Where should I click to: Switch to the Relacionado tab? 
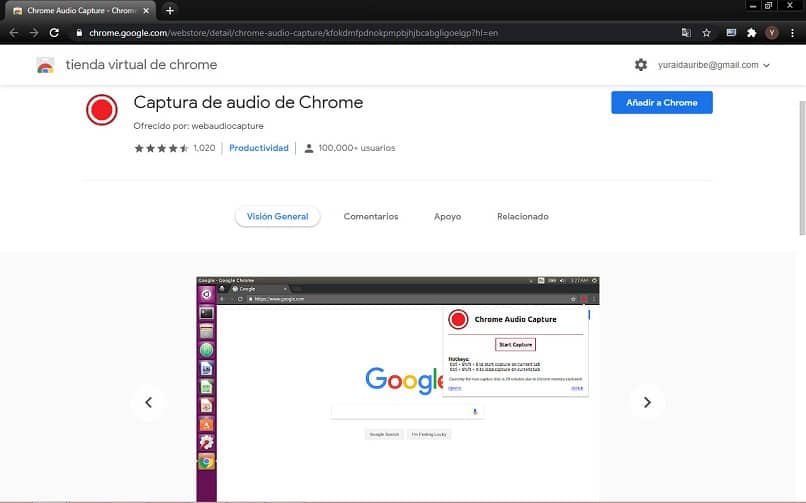pos(522,216)
